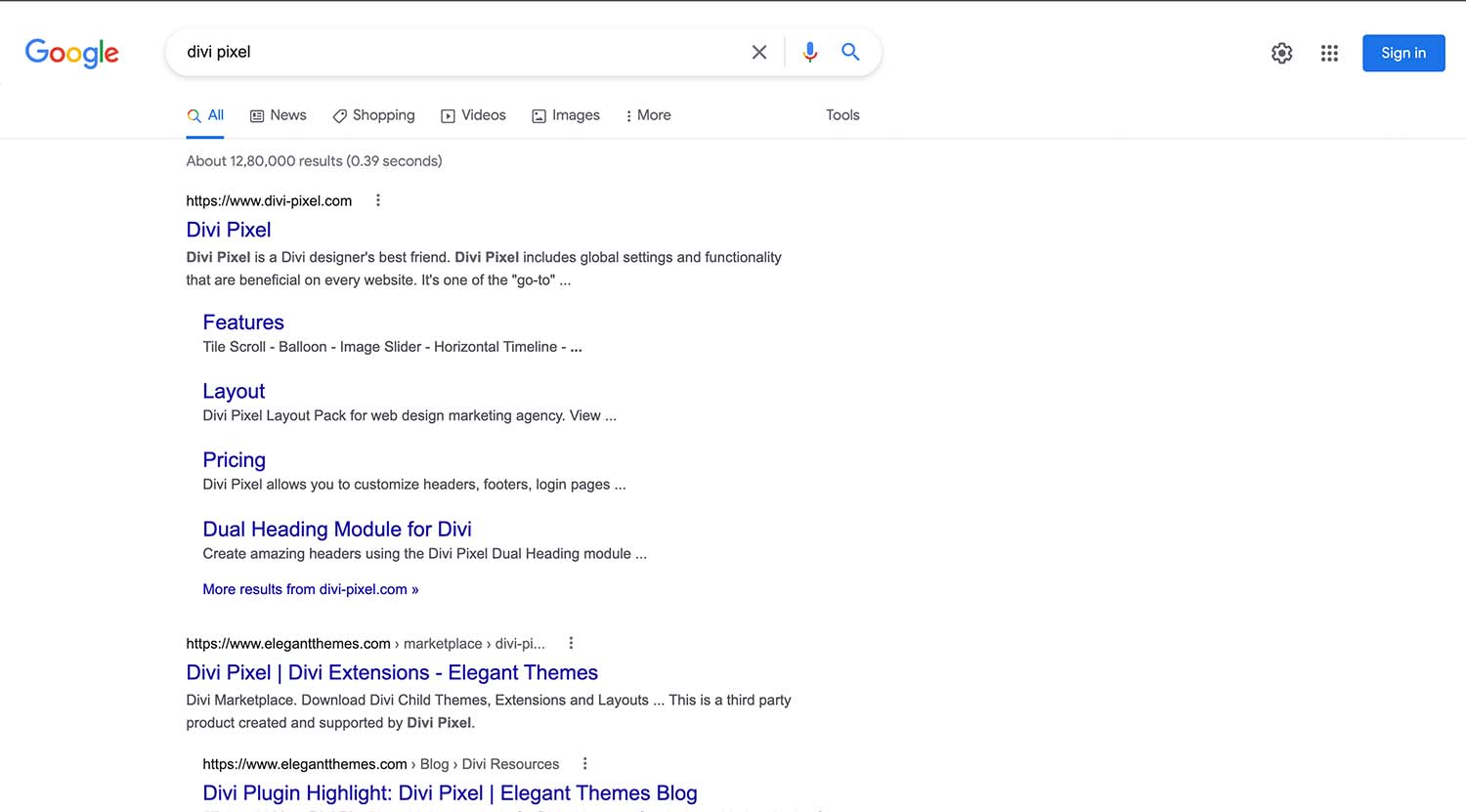The image size is (1466, 812).
Task: Click the Google logo
Action: click(x=72, y=53)
